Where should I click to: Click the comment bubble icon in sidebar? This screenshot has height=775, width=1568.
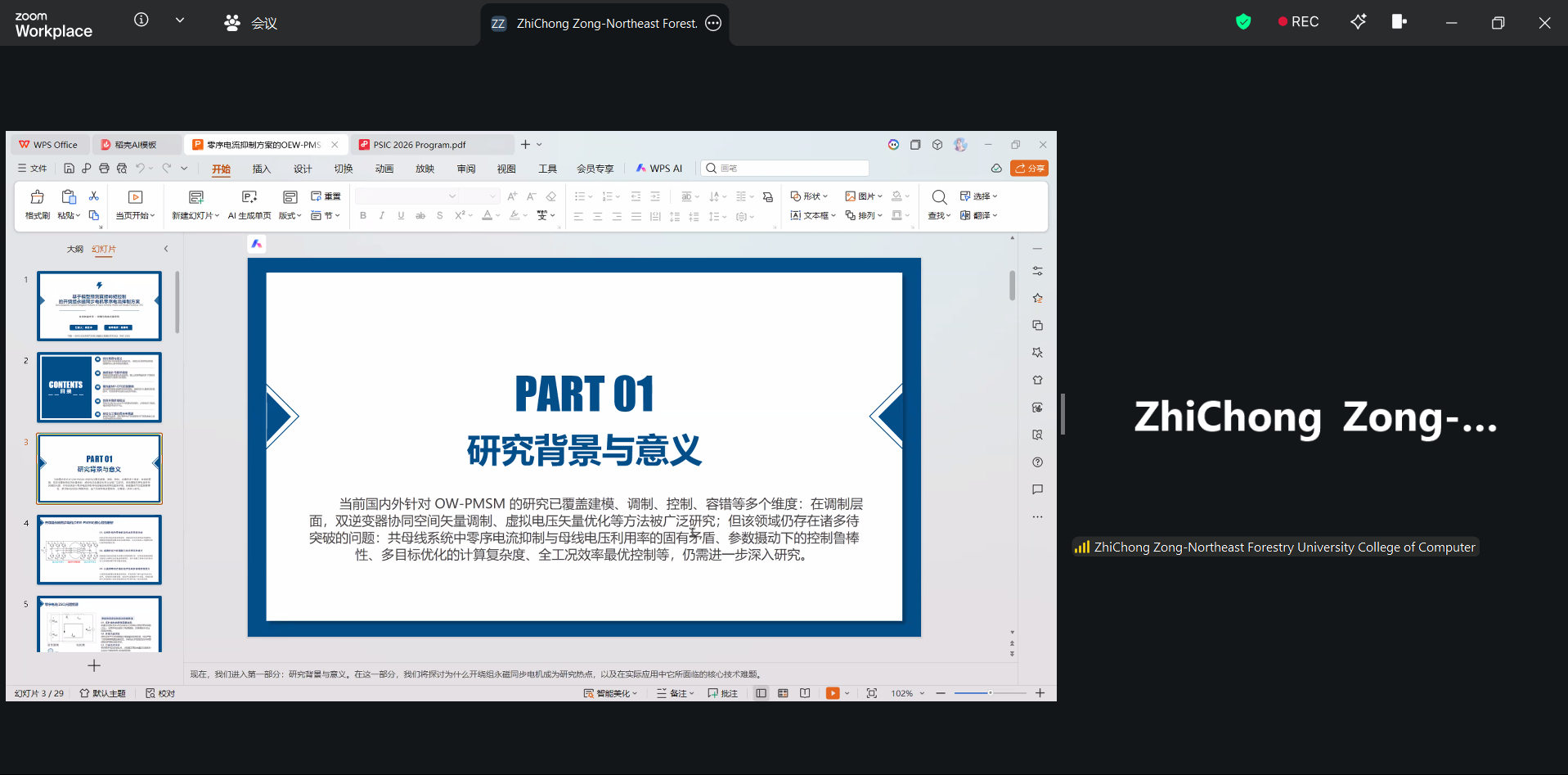[x=1037, y=489]
